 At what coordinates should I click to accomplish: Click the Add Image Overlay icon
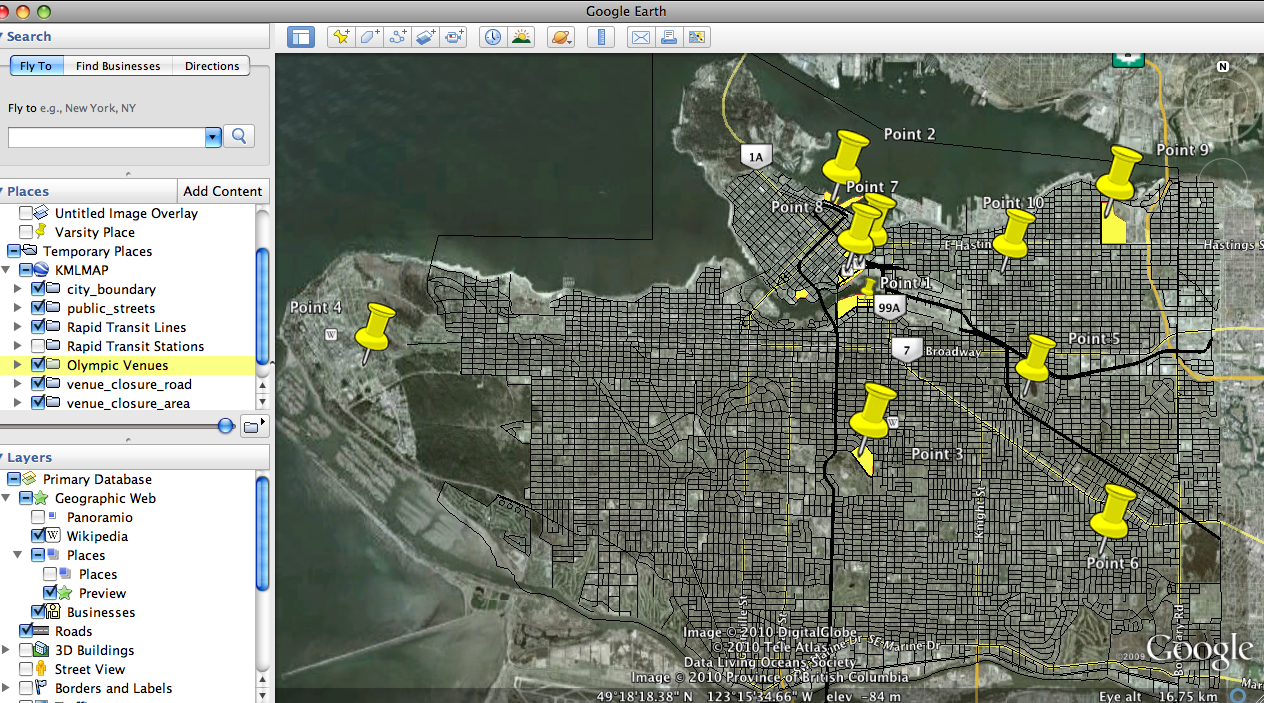[x=426, y=37]
